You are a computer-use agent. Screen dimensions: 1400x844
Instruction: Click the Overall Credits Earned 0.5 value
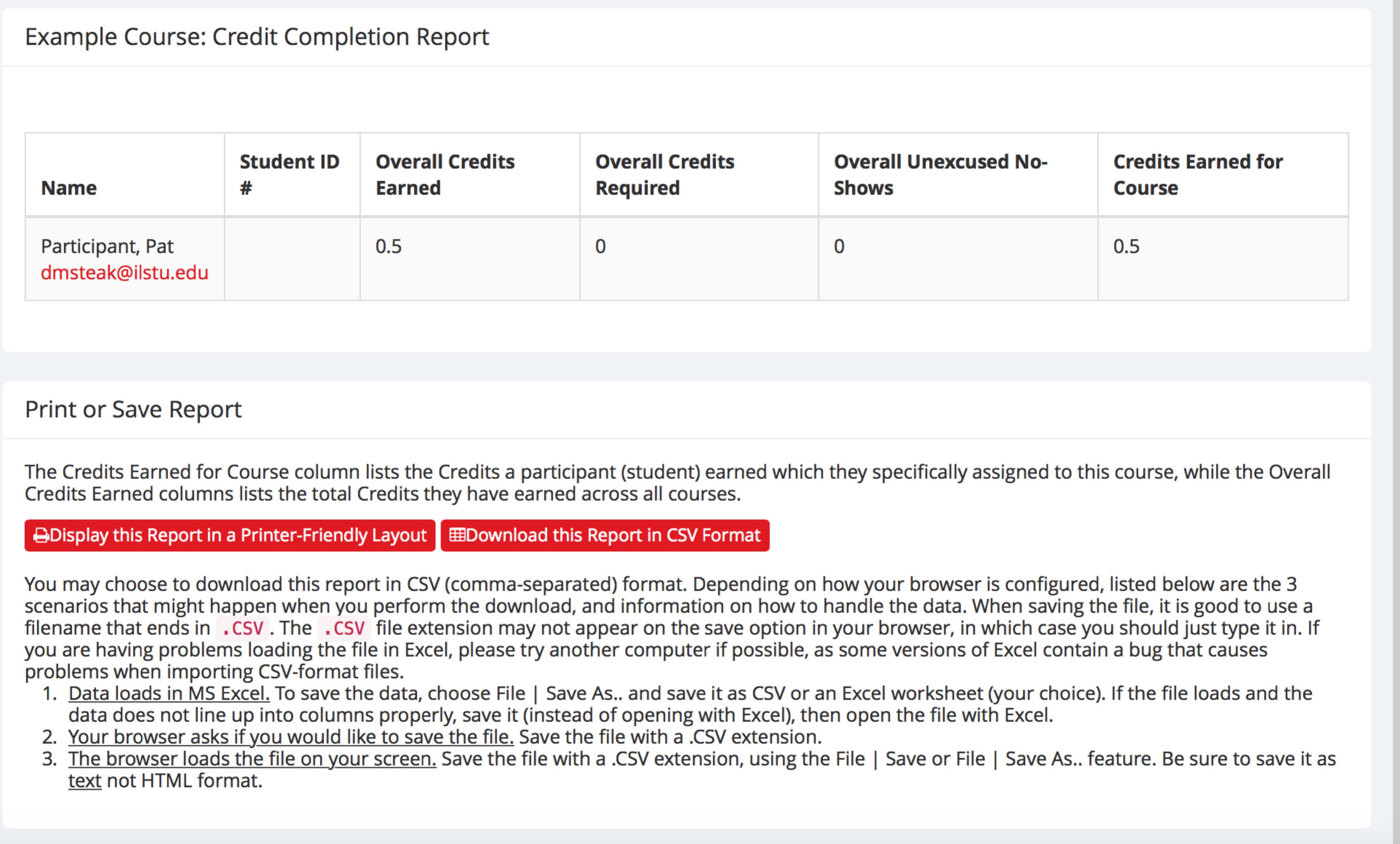[x=389, y=247]
